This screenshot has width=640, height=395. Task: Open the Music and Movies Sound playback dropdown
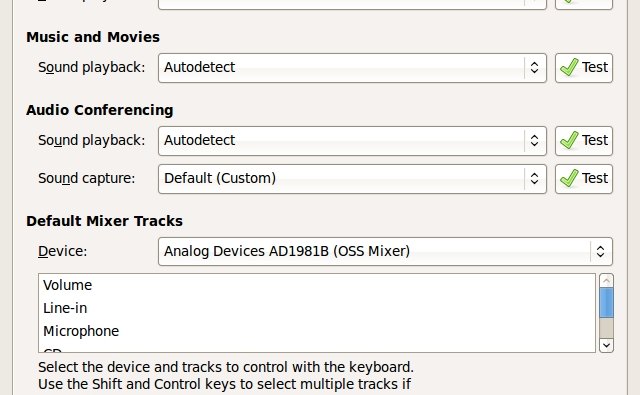pos(352,68)
